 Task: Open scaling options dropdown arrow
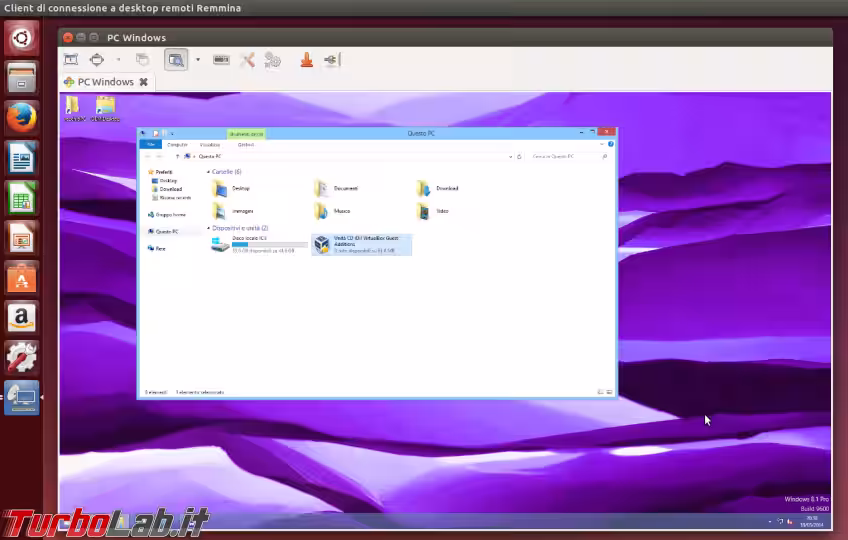(198, 60)
